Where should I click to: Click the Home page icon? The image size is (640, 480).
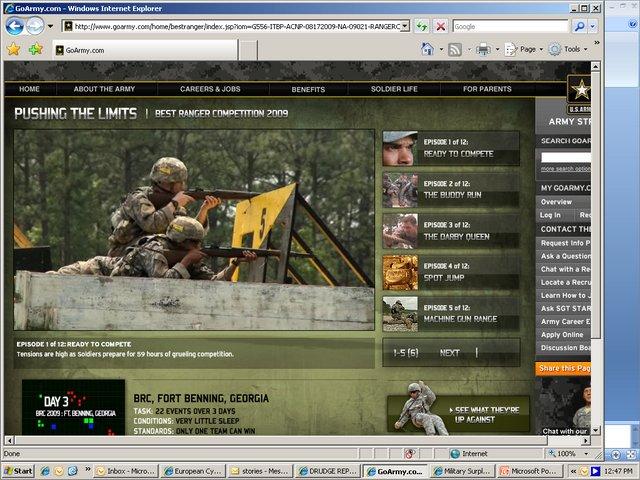point(427,49)
